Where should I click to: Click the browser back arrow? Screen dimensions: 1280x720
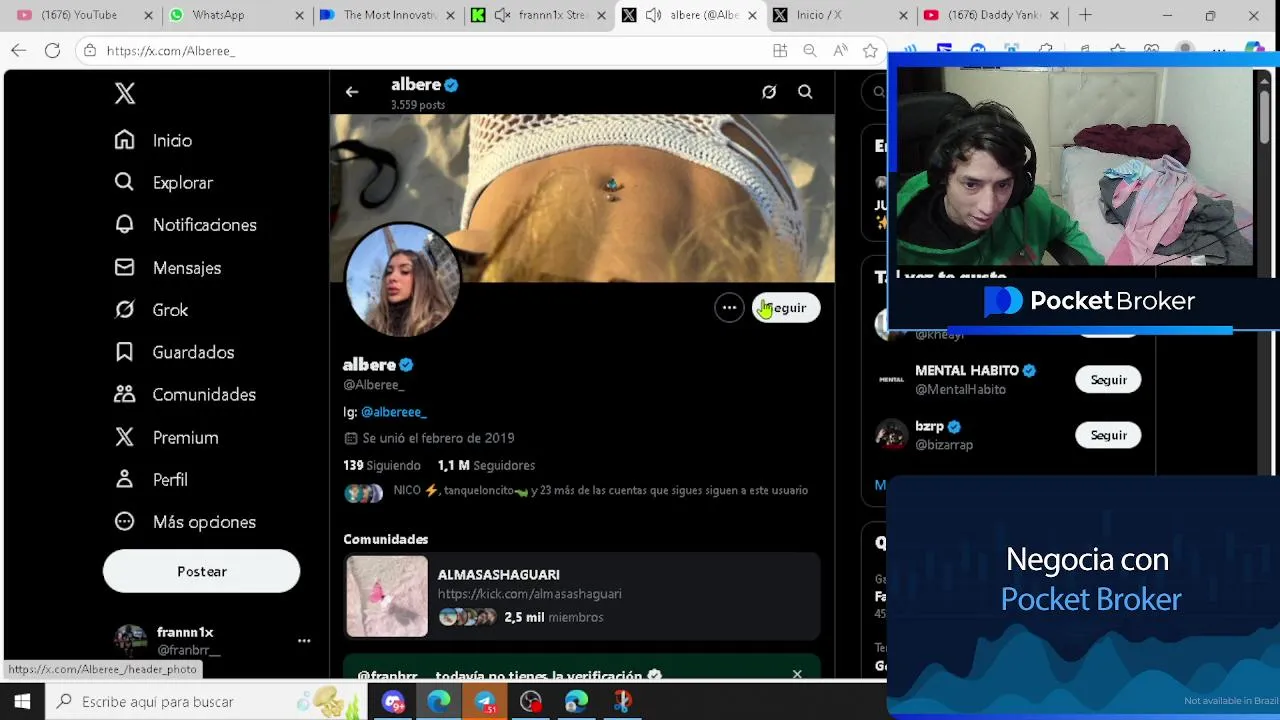[x=19, y=50]
